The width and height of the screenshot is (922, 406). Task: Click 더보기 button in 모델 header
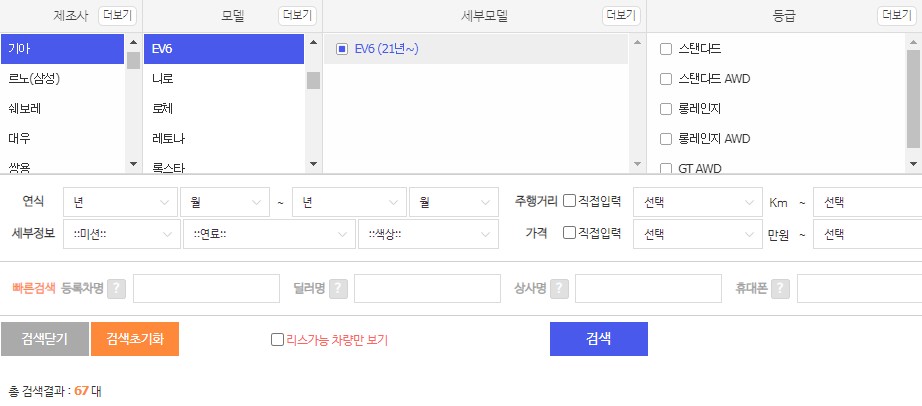[298, 16]
